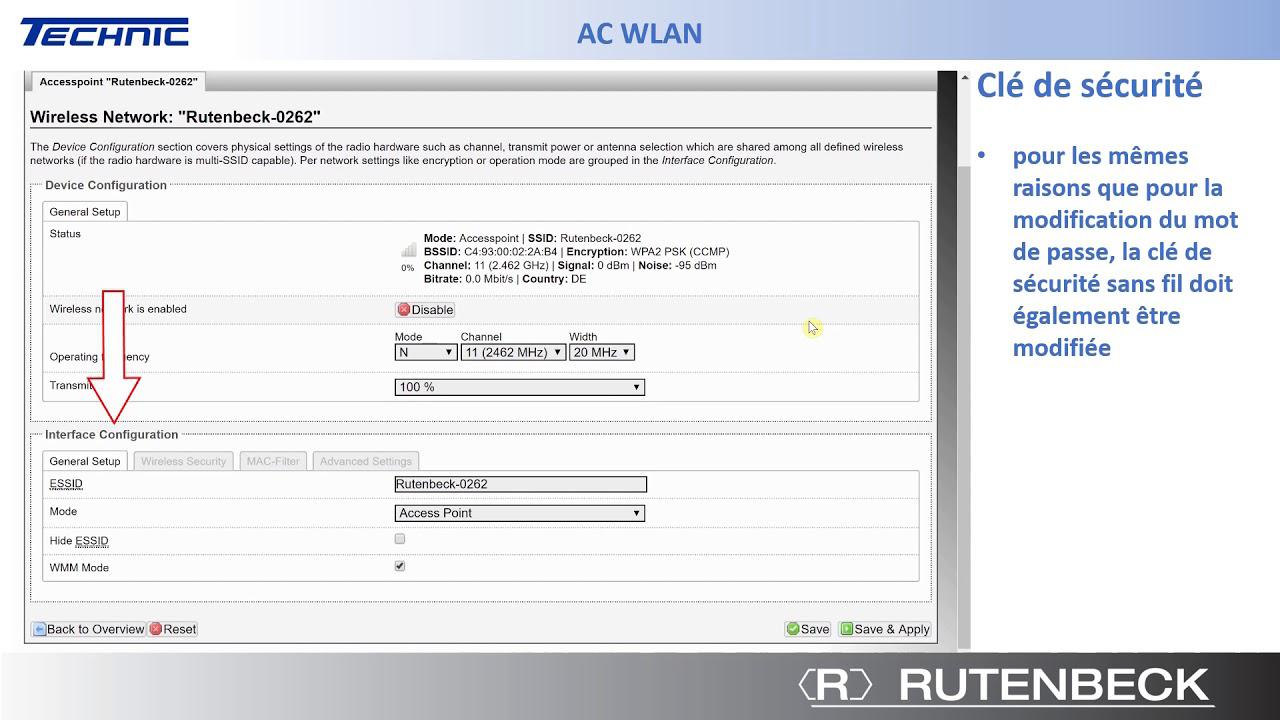Select the Interface Configuration General Setup tab
Screen dimensions: 1280x720
(85, 461)
